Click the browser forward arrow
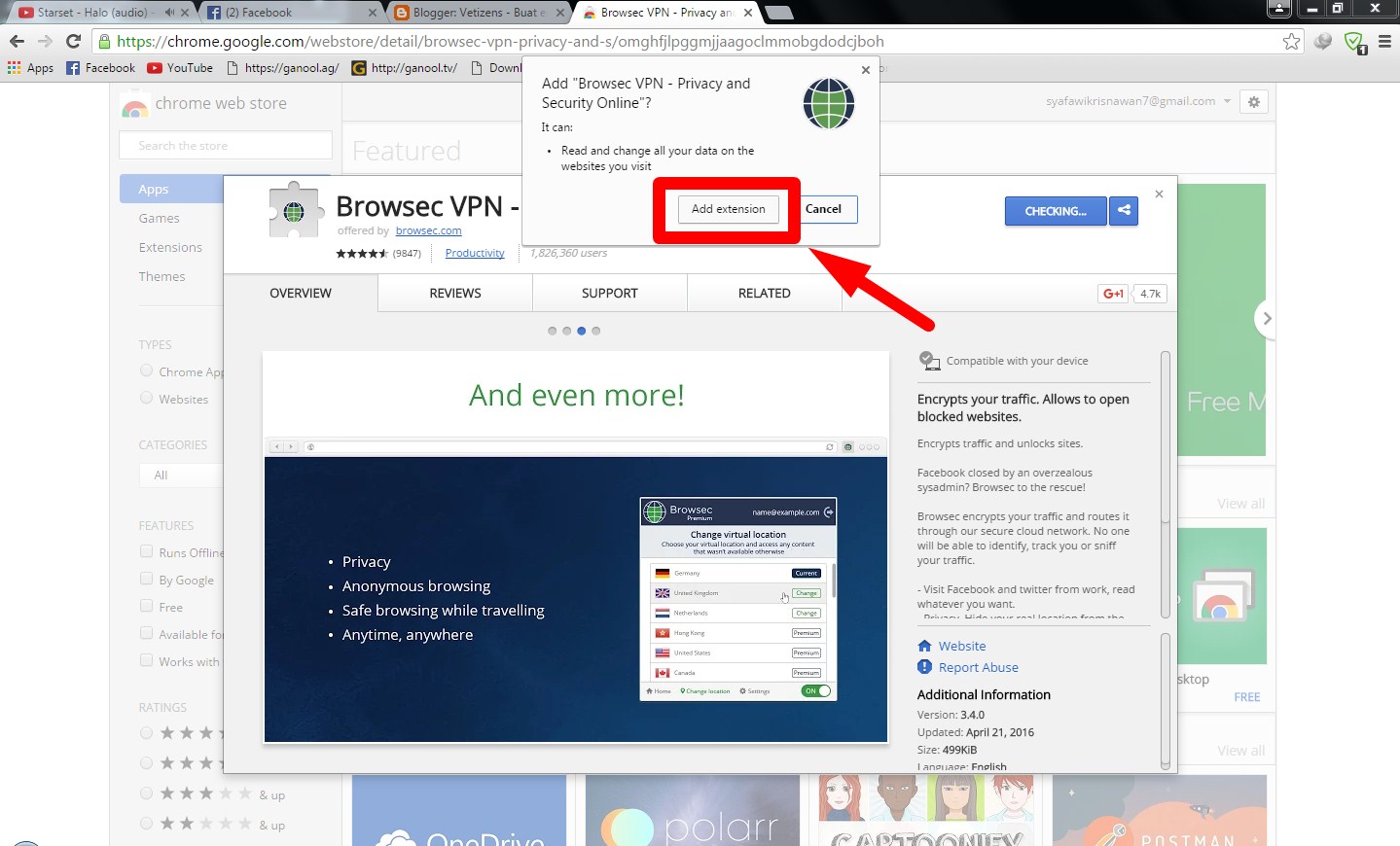This screenshot has width=1400, height=846. pos(45,41)
